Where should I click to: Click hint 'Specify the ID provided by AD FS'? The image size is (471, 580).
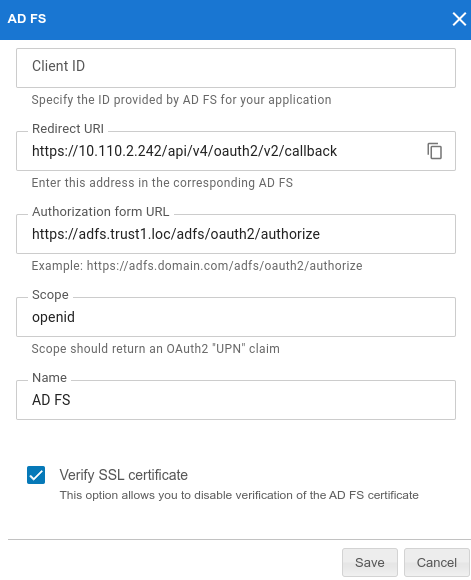(181, 100)
